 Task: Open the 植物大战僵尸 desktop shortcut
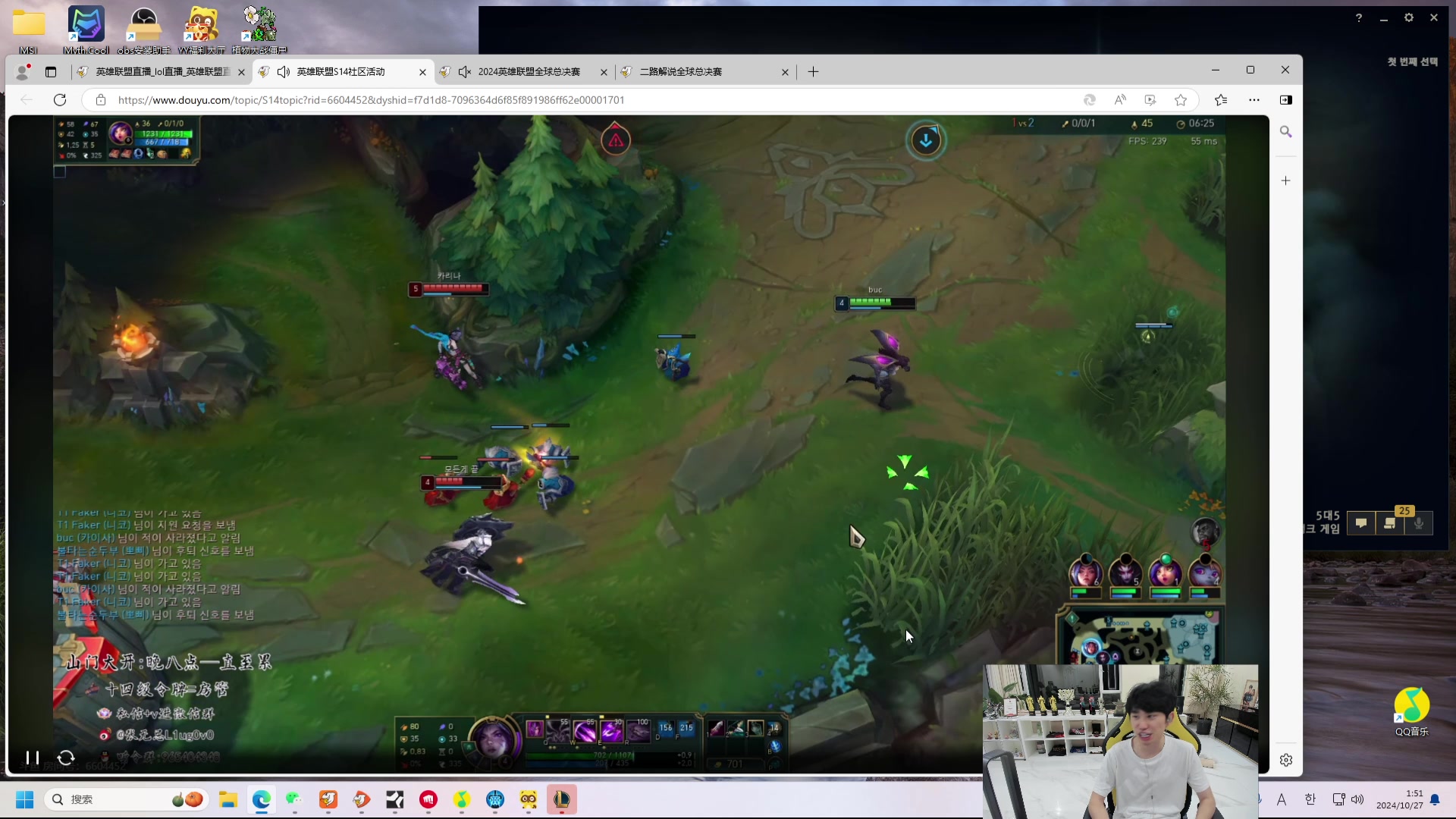coord(259,30)
